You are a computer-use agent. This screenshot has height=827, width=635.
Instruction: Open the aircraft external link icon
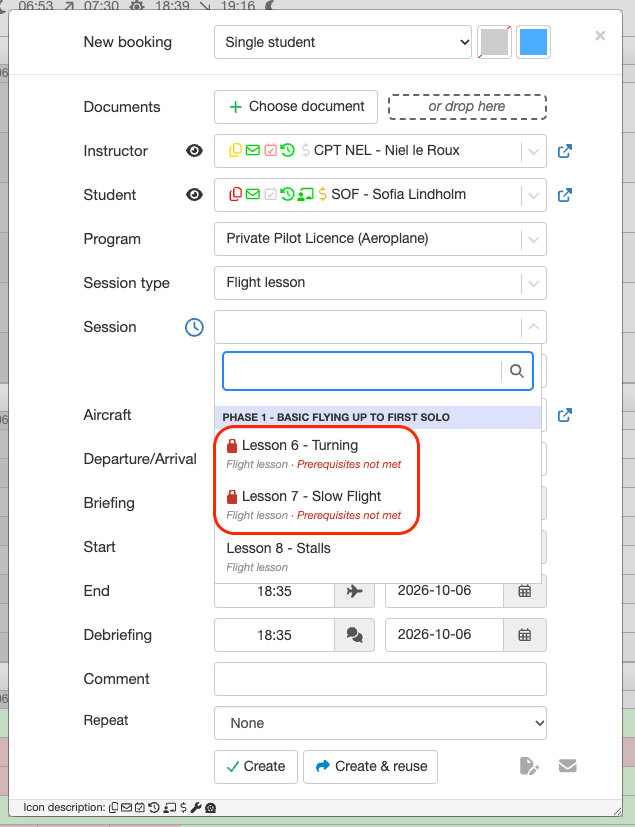pyautogui.click(x=565, y=415)
